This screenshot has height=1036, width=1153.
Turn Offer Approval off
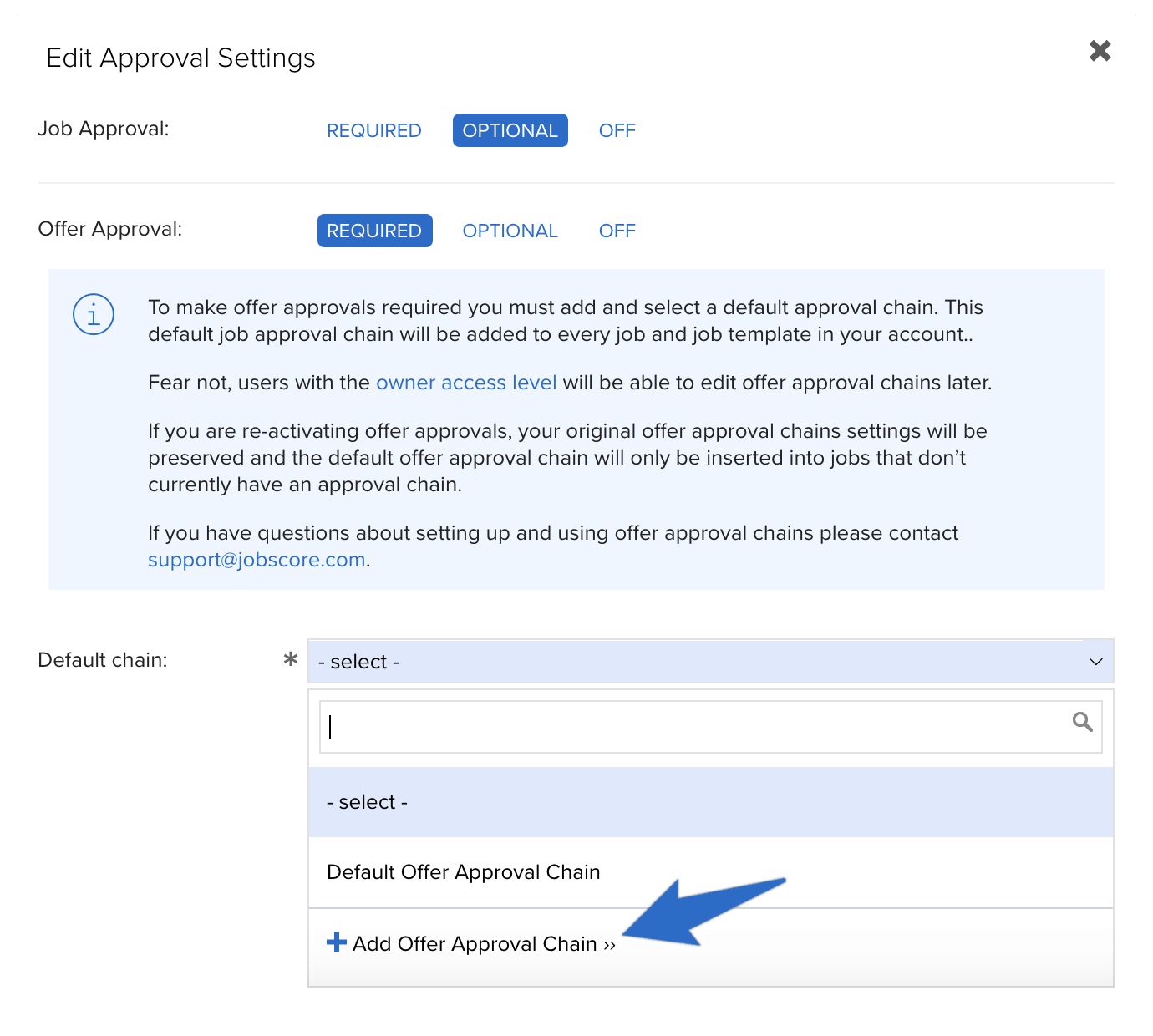[617, 231]
